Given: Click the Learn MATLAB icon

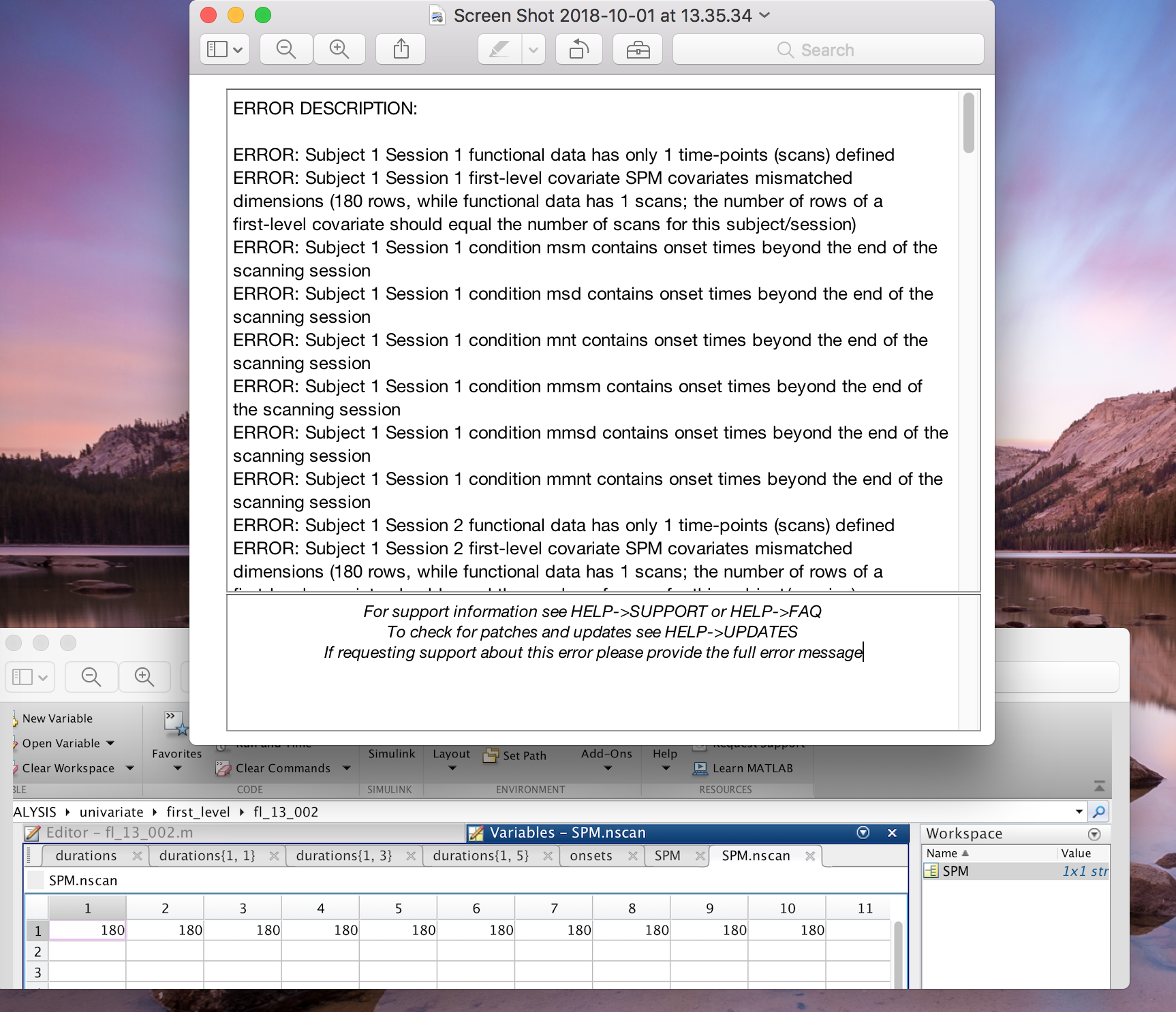Looking at the screenshot, I should [700, 768].
